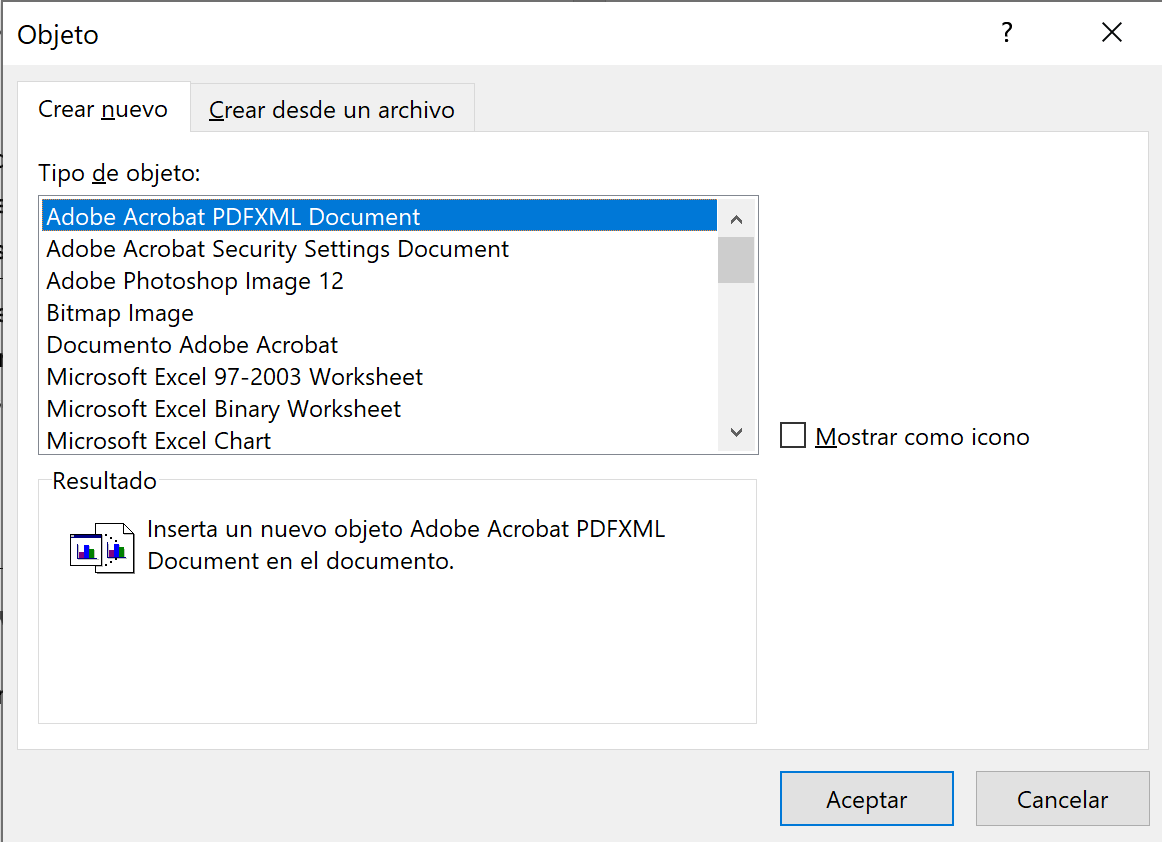Select Adobe Acrobat PDFXML Document entry
The image size is (1162, 842).
[x=233, y=217]
